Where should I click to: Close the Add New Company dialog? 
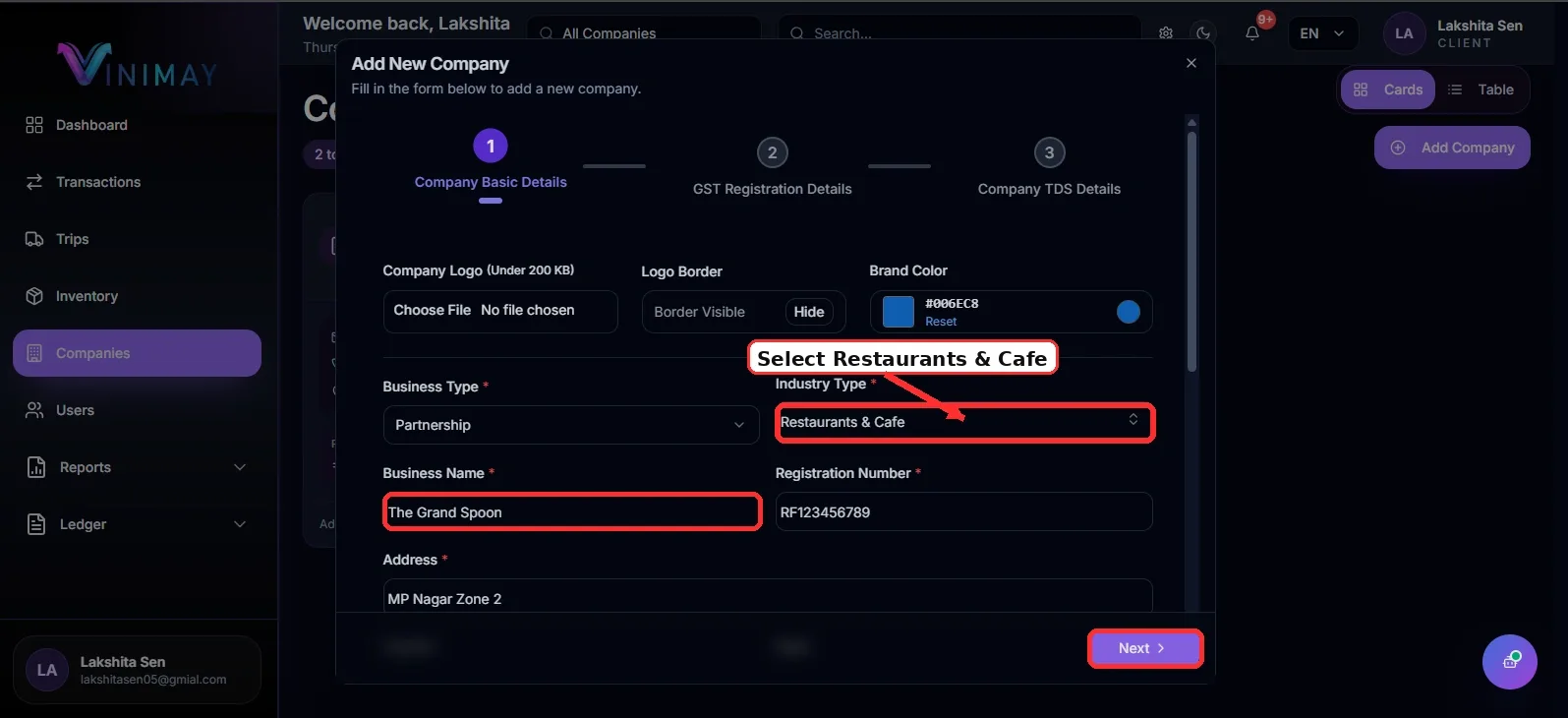pos(1191,63)
